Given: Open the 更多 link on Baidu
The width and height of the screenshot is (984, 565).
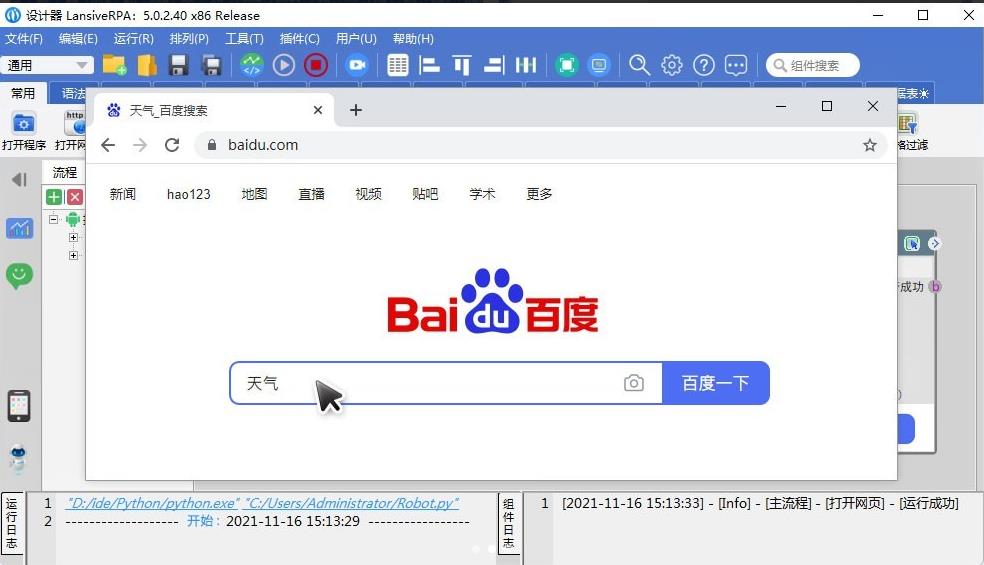Looking at the screenshot, I should (539, 194).
